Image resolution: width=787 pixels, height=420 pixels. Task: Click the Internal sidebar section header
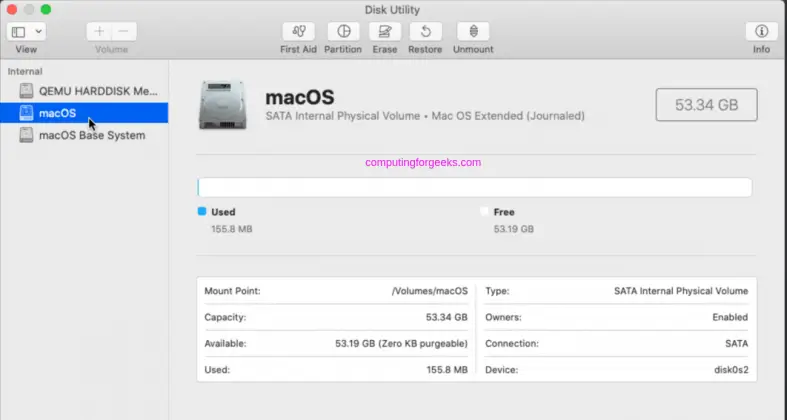(25, 72)
